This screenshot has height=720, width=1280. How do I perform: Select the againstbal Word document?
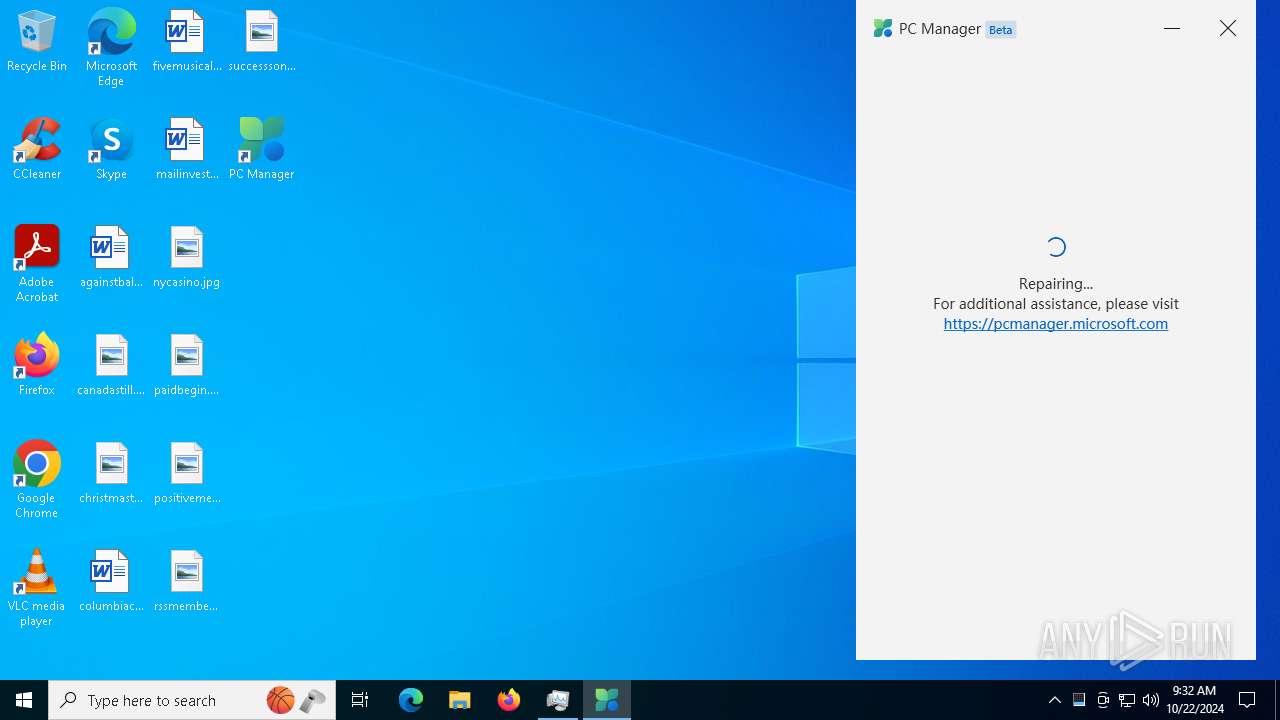[111, 257]
